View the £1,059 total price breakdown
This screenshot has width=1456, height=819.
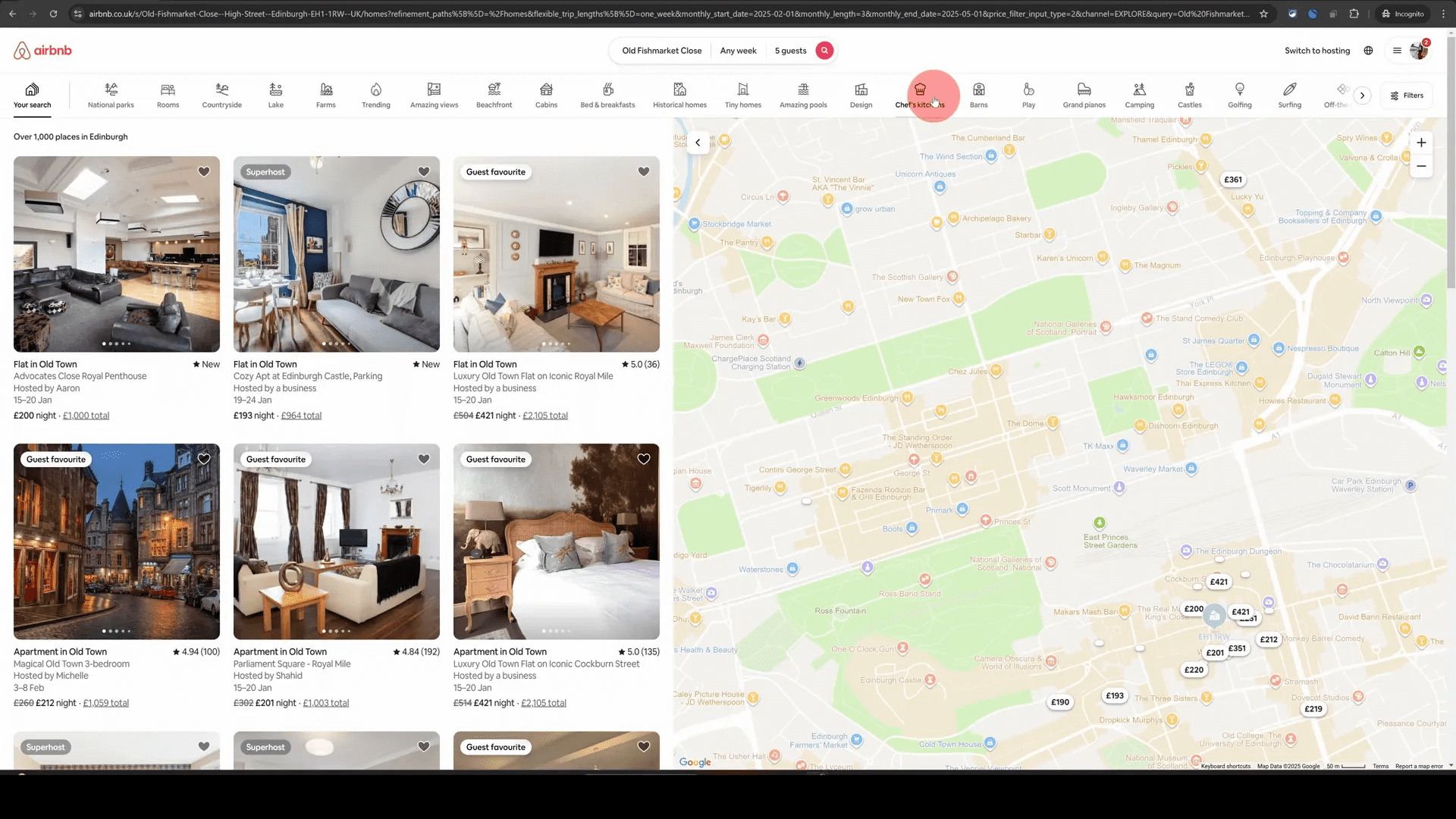(105, 703)
